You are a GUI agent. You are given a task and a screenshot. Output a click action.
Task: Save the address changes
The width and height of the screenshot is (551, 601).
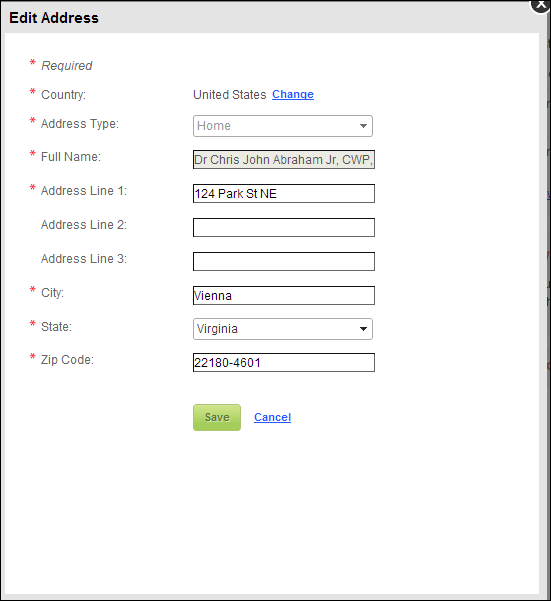(217, 417)
